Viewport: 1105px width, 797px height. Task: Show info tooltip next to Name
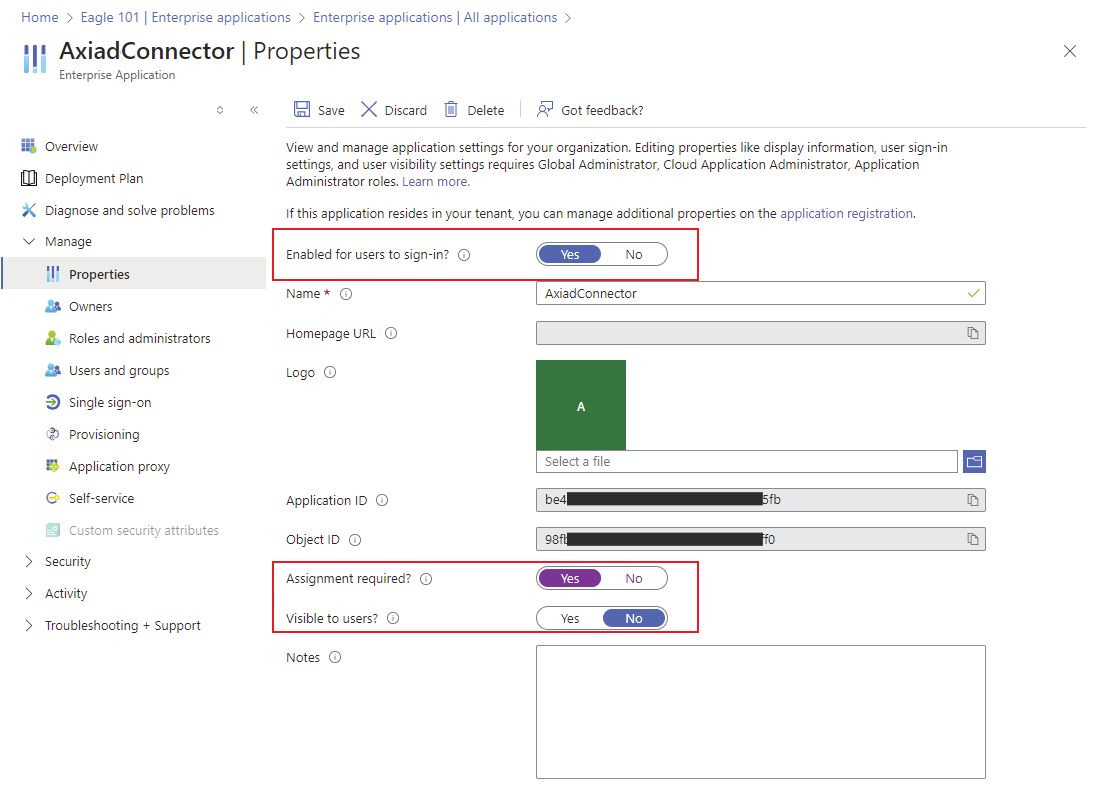pyautogui.click(x=346, y=294)
